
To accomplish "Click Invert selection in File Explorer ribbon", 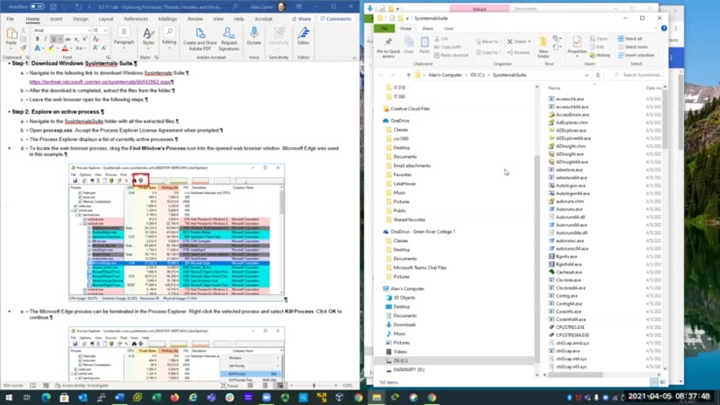I will click(636, 55).
